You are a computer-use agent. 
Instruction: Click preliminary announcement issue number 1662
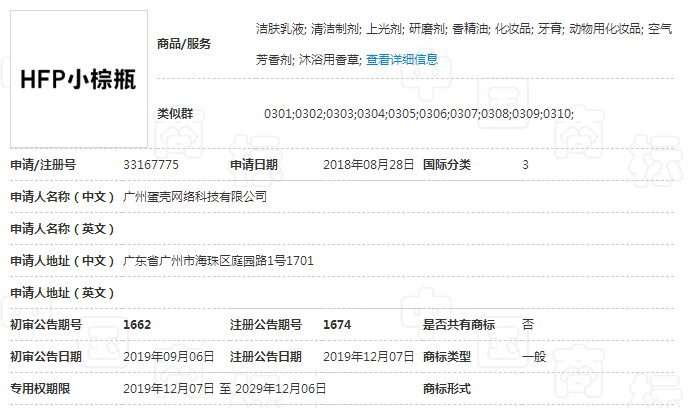[137, 325]
